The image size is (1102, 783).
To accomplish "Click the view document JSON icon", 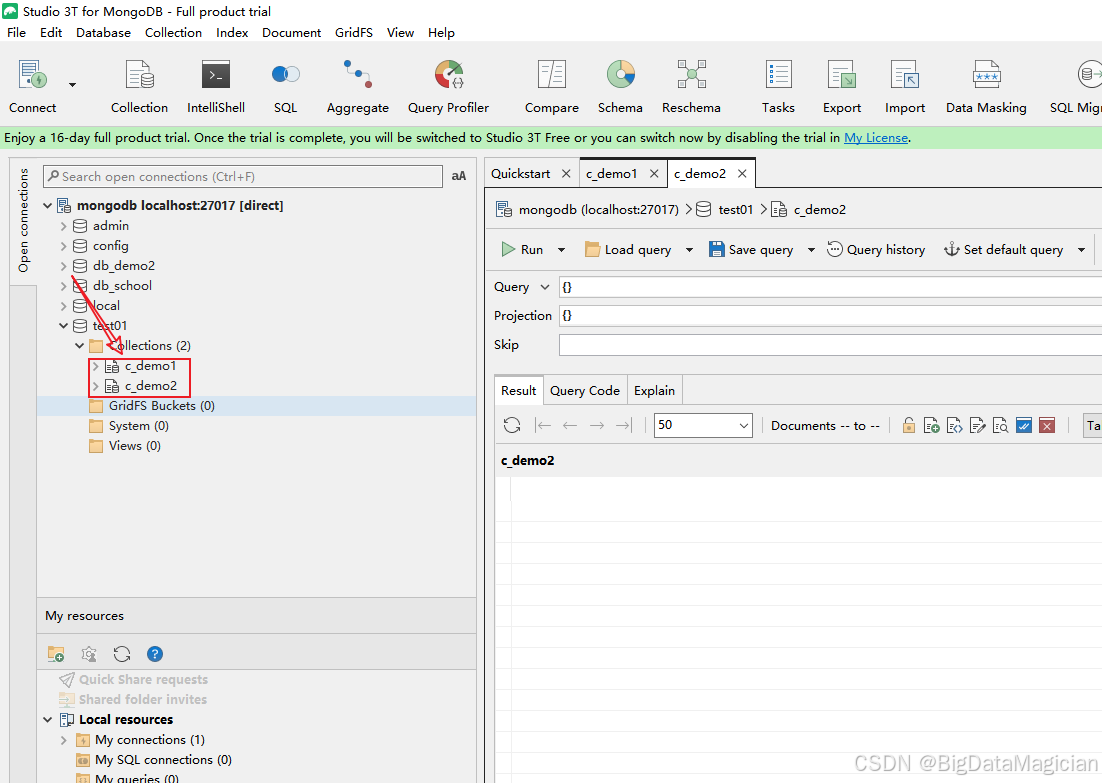I will click(954, 425).
